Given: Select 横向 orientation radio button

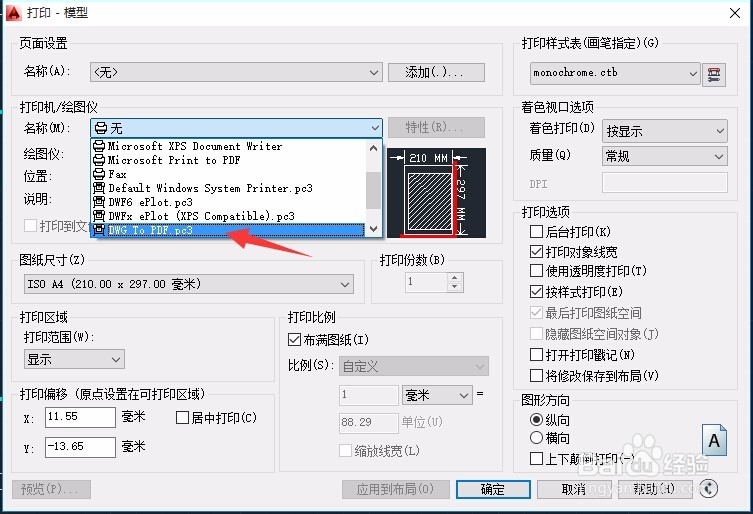Looking at the screenshot, I should point(536,438).
